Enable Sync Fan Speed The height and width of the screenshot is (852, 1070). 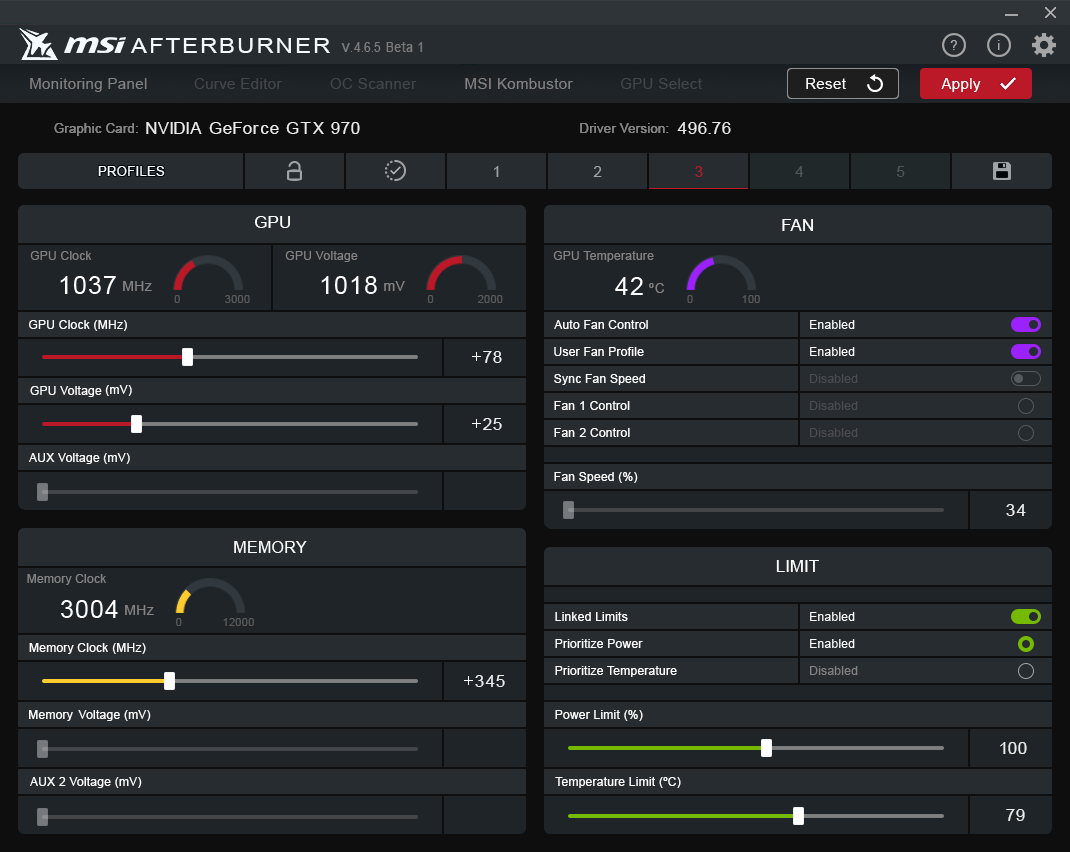click(1025, 378)
